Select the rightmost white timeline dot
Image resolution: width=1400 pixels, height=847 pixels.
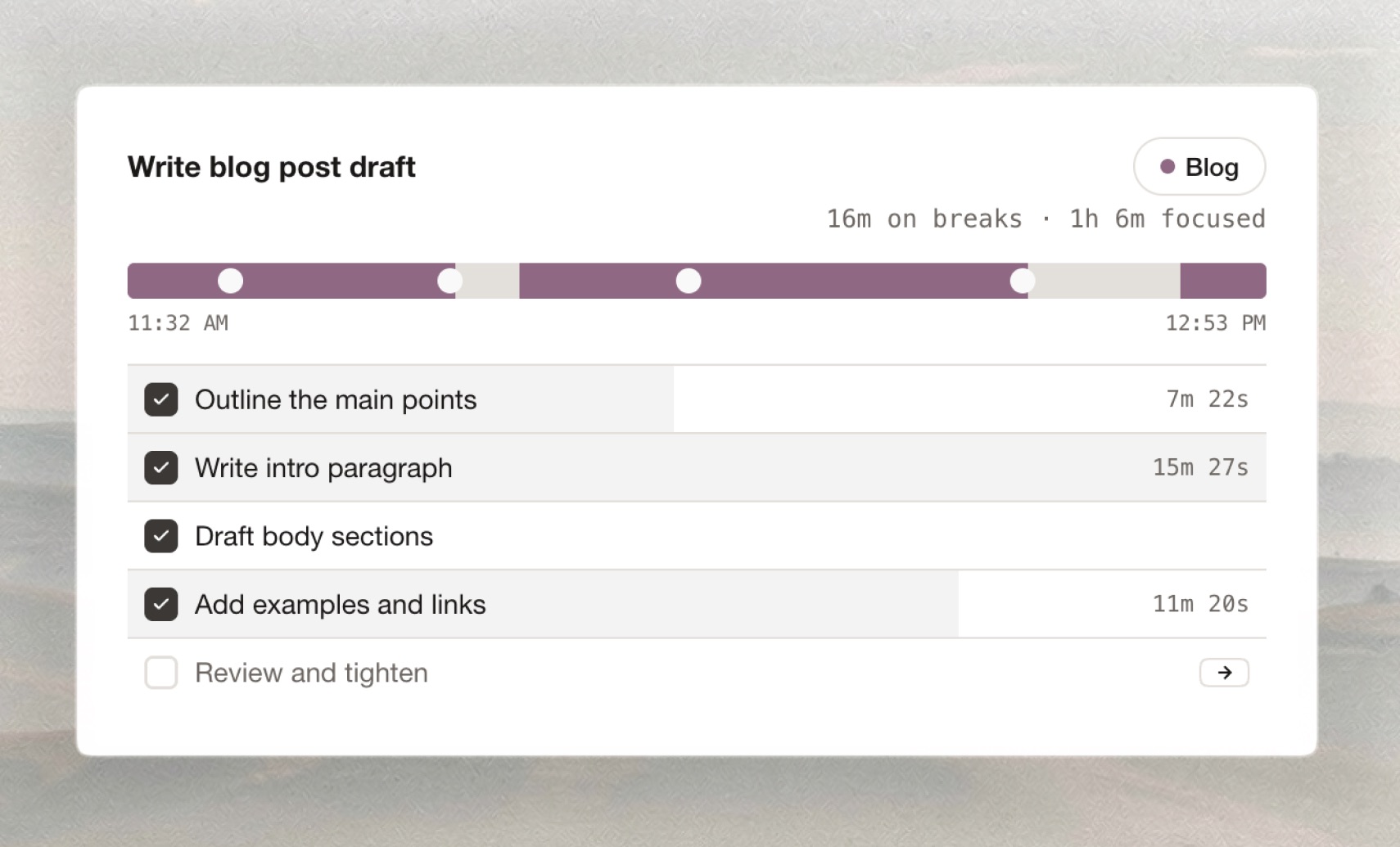point(1021,281)
